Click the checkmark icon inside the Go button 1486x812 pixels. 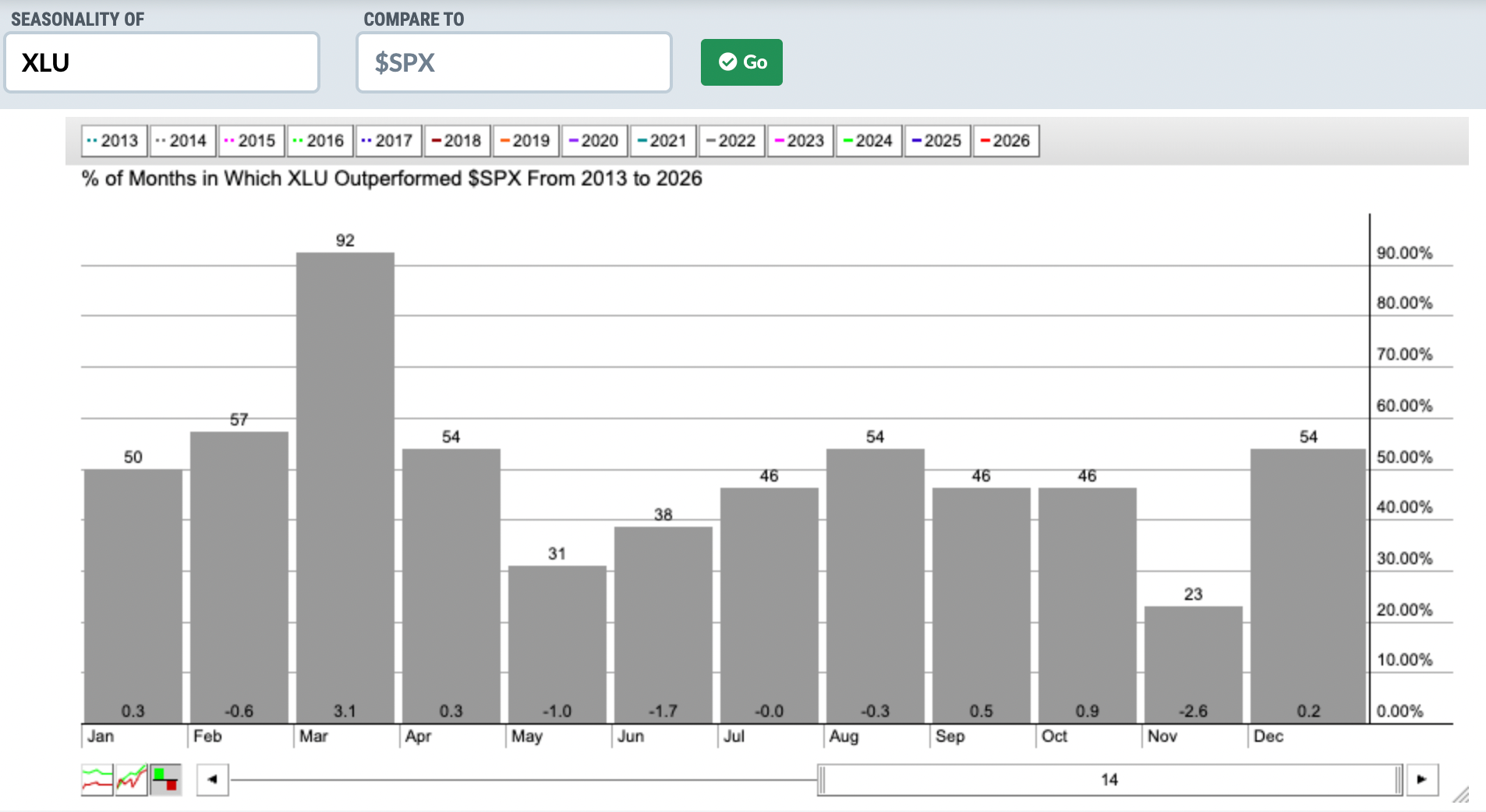pyautogui.click(x=727, y=62)
